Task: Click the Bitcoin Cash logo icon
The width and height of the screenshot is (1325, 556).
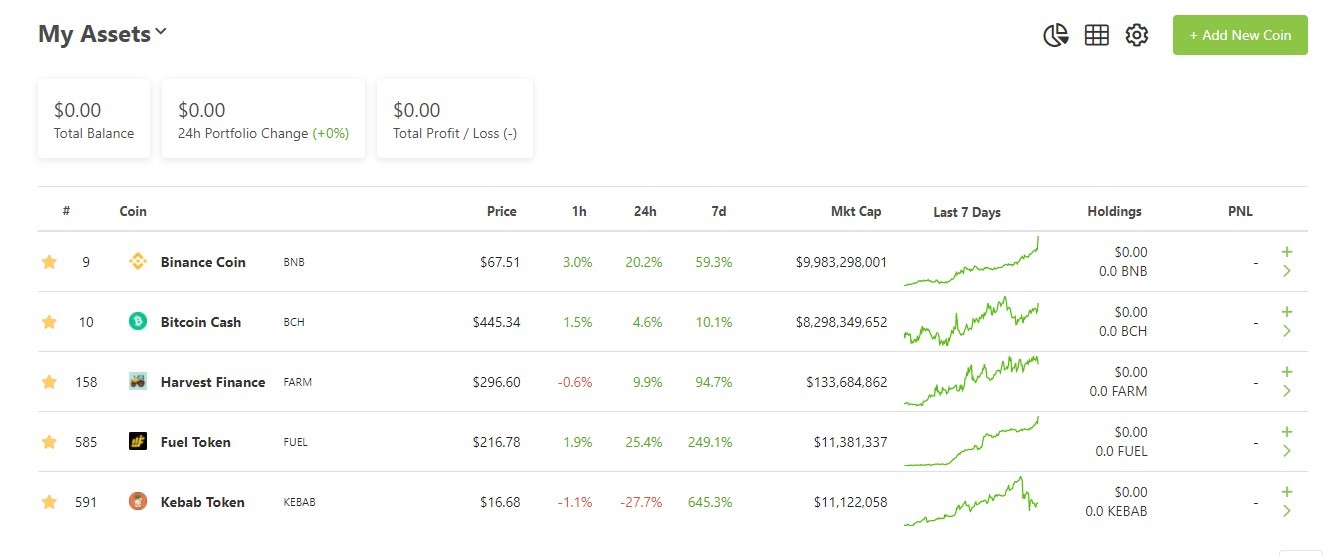Action: coord(138,322)
